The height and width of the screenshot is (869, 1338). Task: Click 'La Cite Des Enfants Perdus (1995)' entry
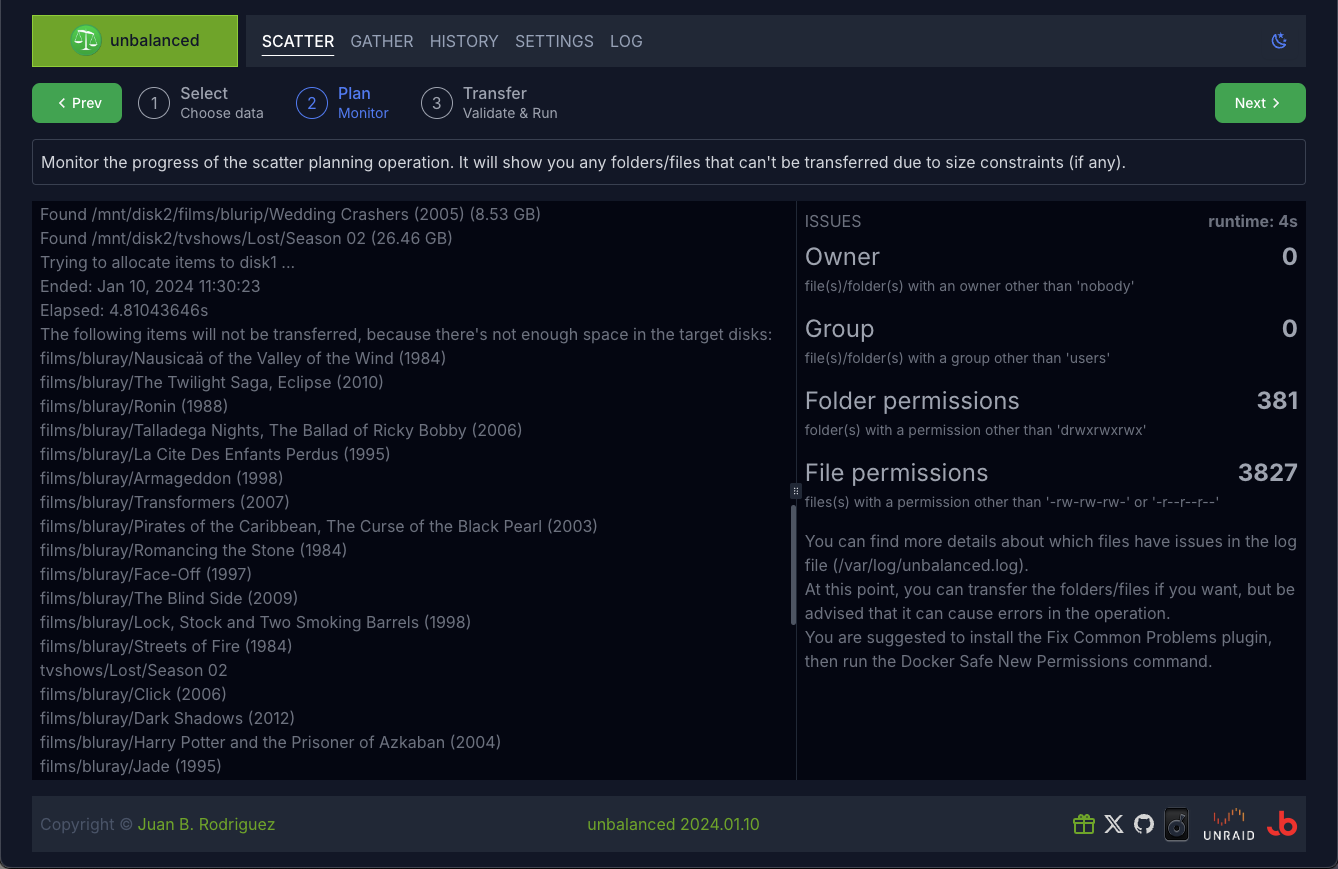click(x=215, y=454)
